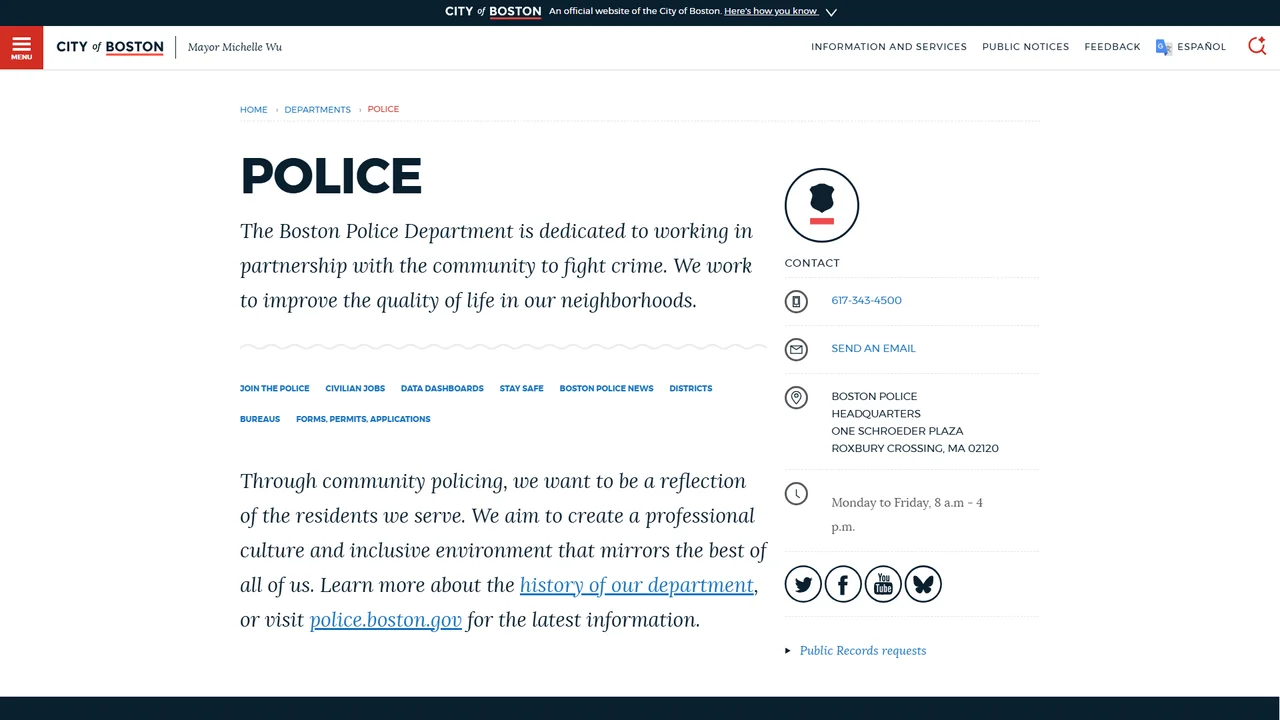Open Information and Services menu
The image size is (1280, 720).
(x=889, y=47)
